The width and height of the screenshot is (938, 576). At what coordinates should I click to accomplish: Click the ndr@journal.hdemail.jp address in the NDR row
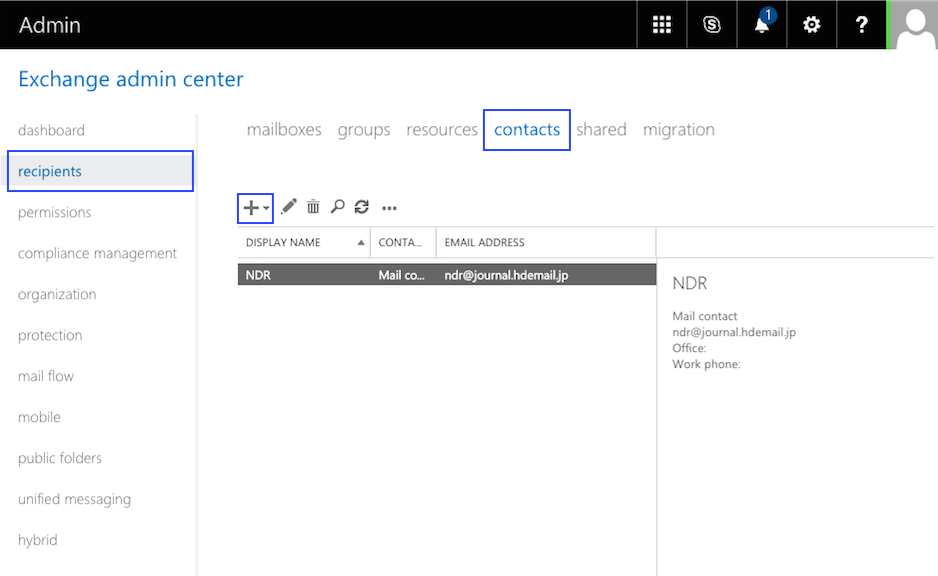tap(506, 275)
